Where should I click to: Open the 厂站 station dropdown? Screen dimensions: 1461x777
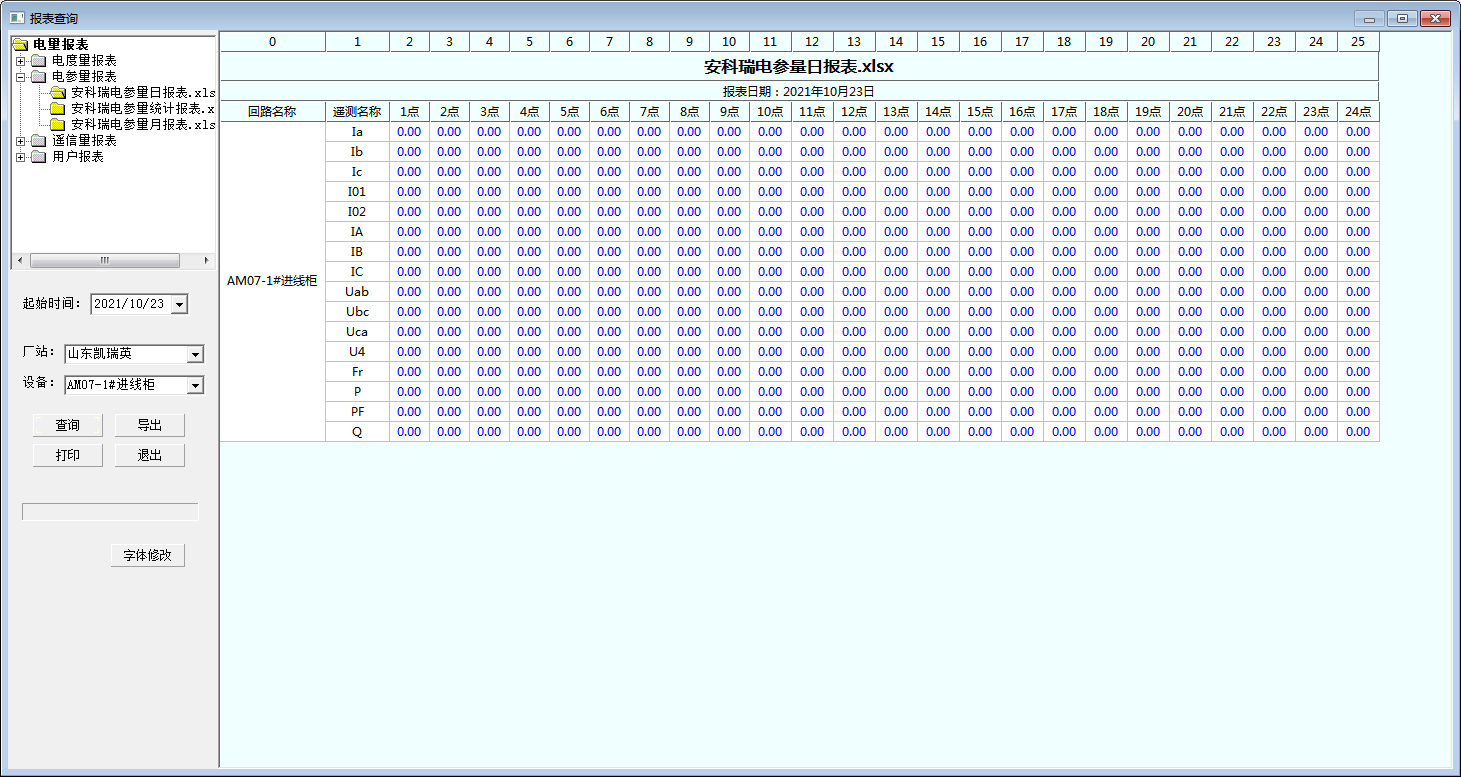coord(195,354)
